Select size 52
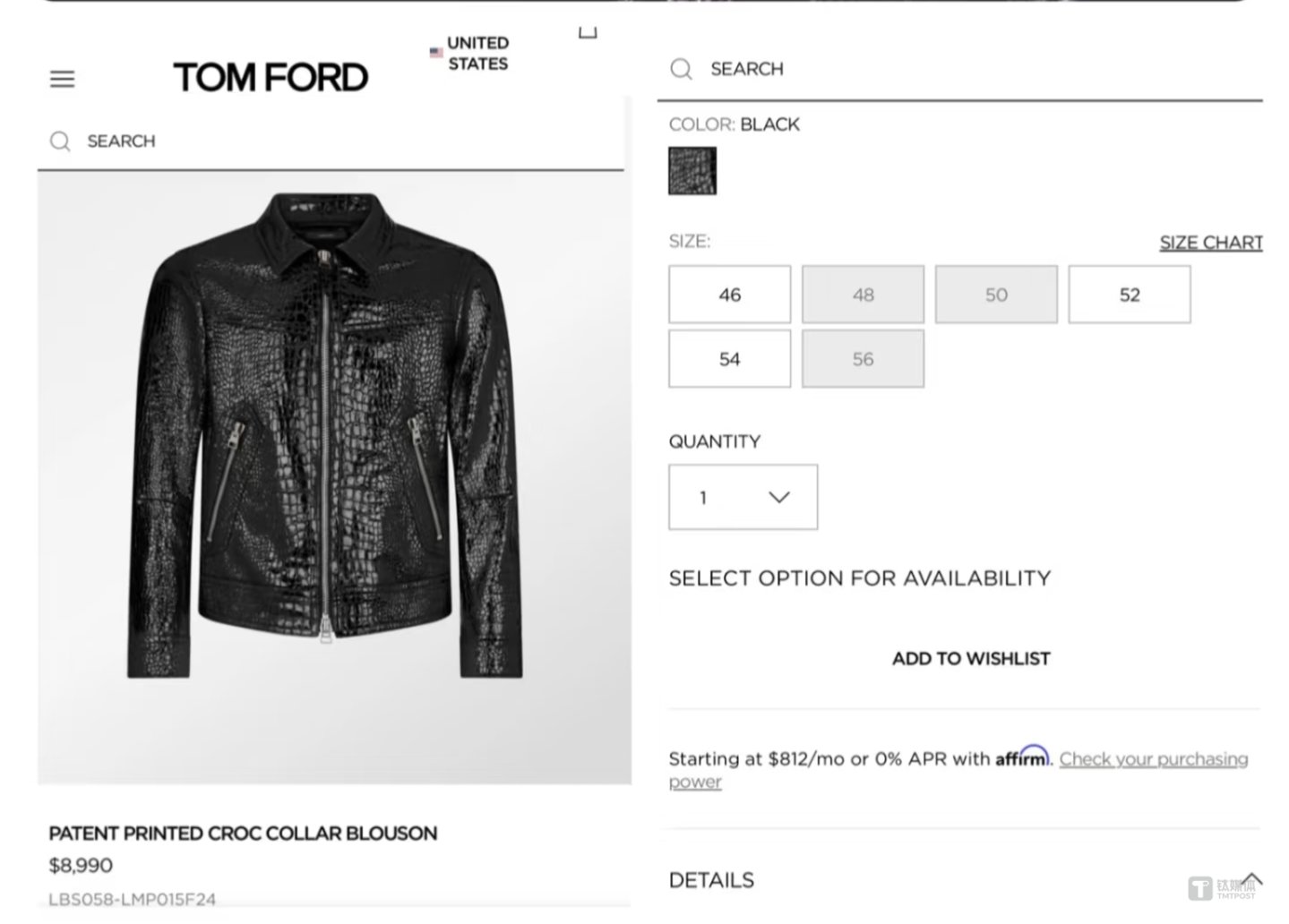 1129,295
